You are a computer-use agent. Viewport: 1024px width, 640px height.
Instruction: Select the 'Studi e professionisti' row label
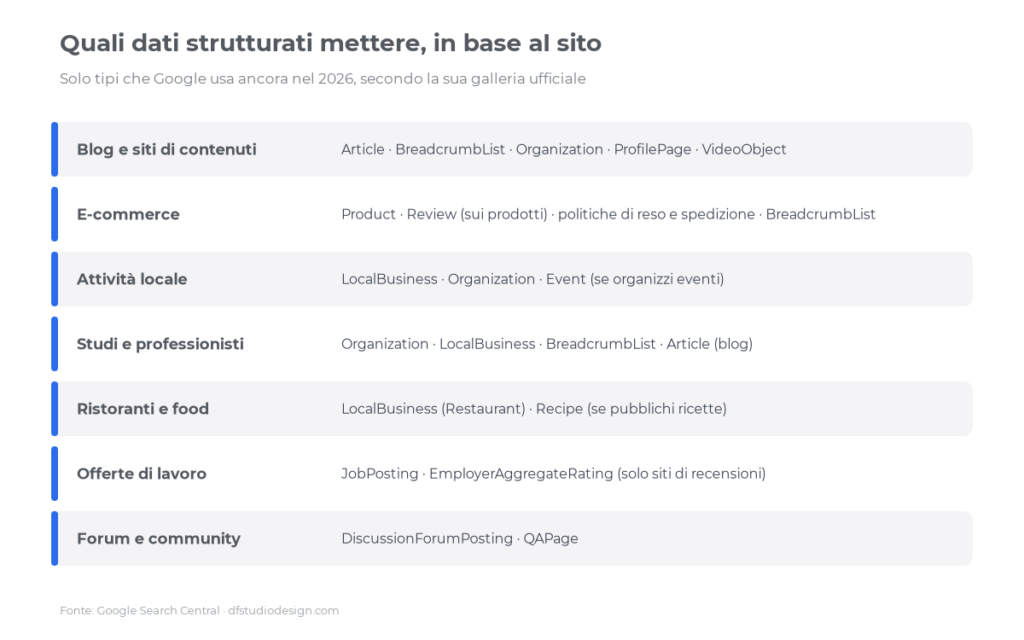coord(160,344)
